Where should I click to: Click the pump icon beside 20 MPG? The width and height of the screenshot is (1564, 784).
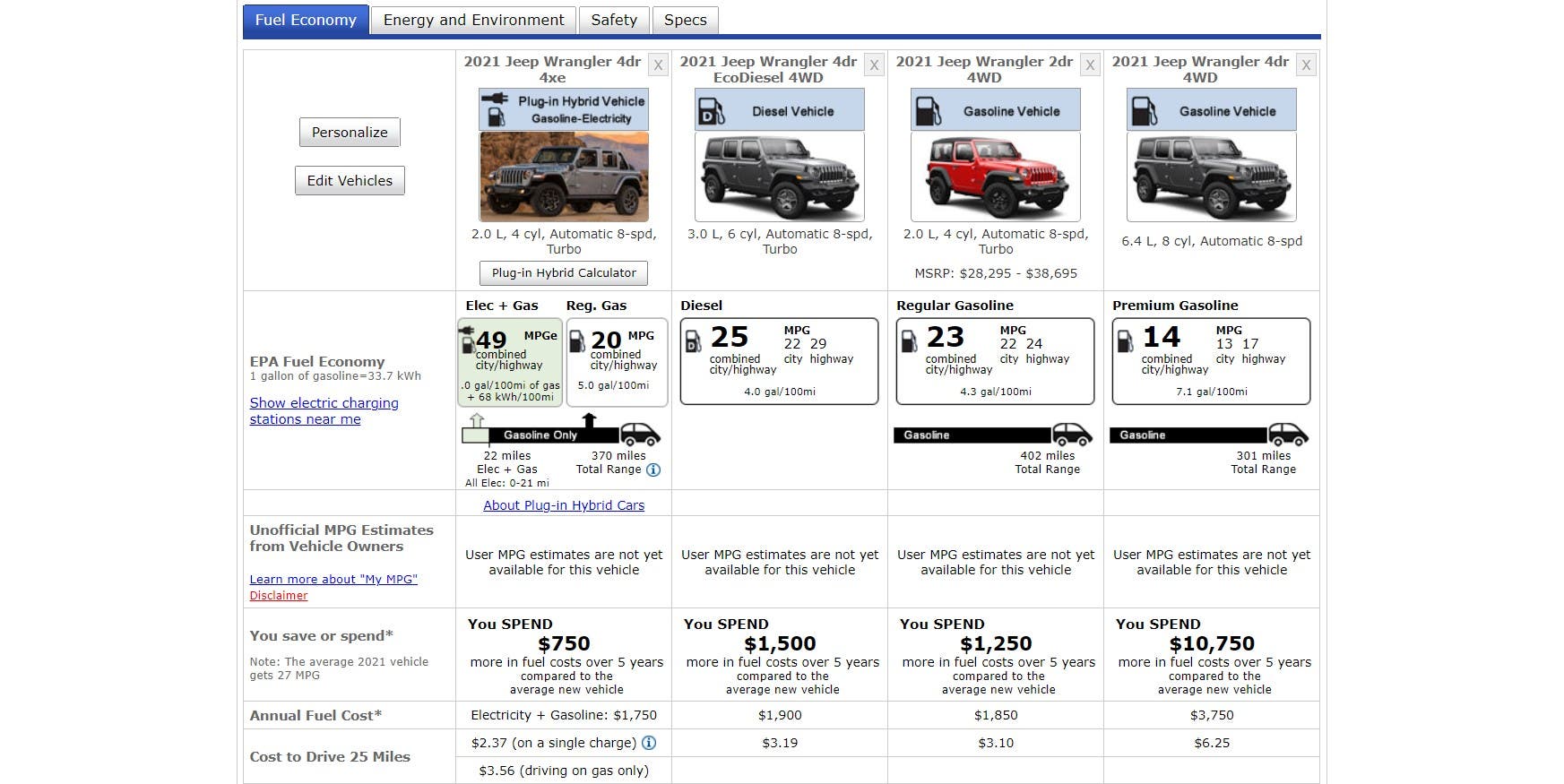[577, 340]
